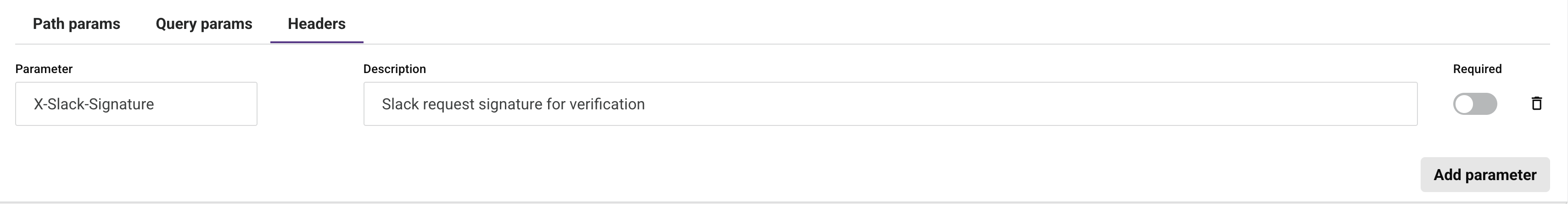Click the Add parameter button
Screen dimensions: 1568x204
coord(1484,175)
